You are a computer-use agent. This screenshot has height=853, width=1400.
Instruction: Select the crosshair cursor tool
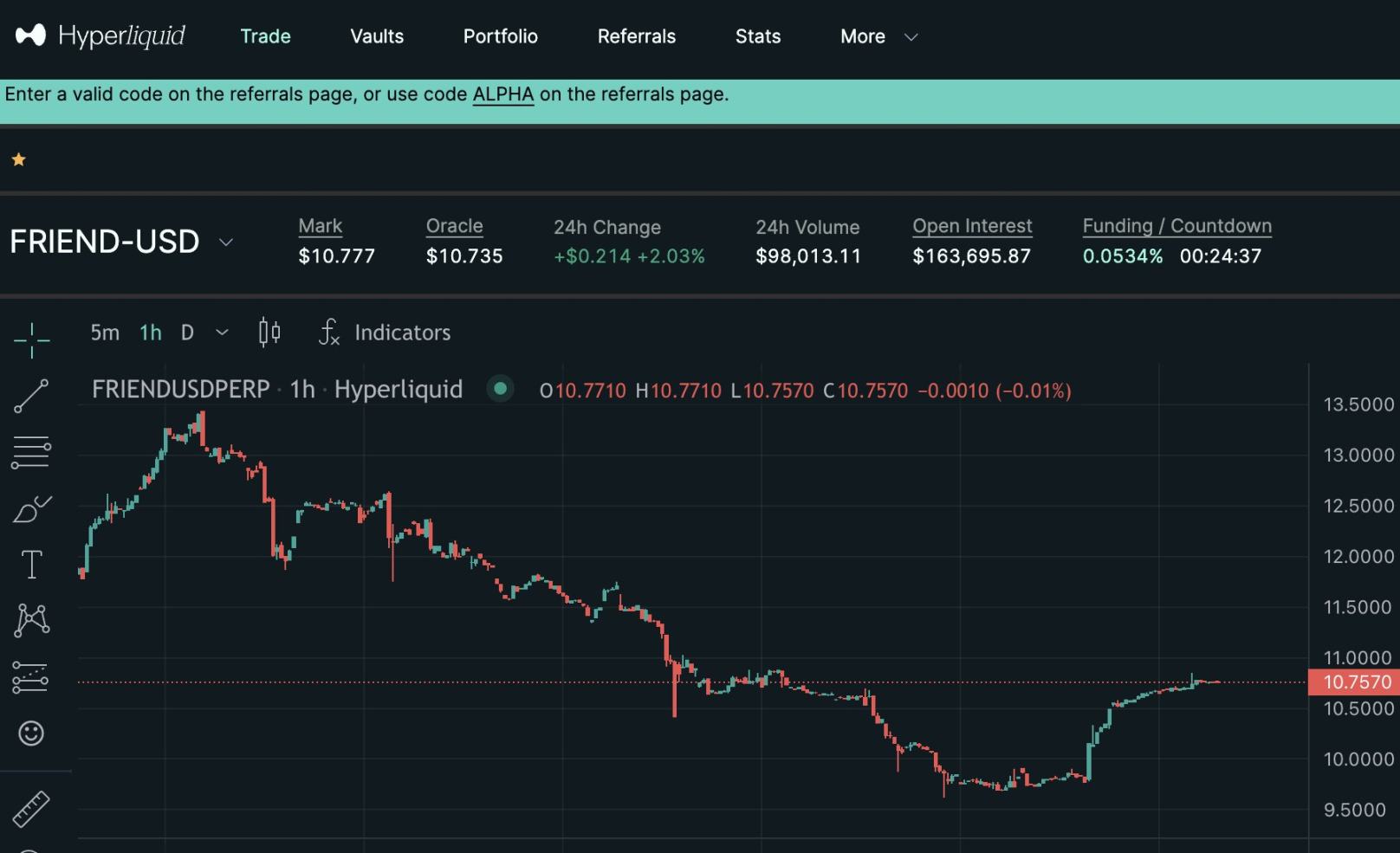pos(32,339)
